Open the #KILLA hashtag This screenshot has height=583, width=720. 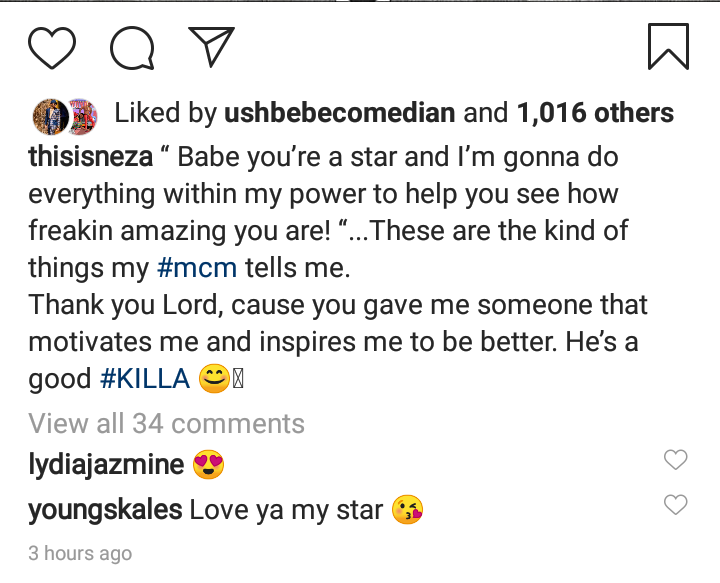145,379
